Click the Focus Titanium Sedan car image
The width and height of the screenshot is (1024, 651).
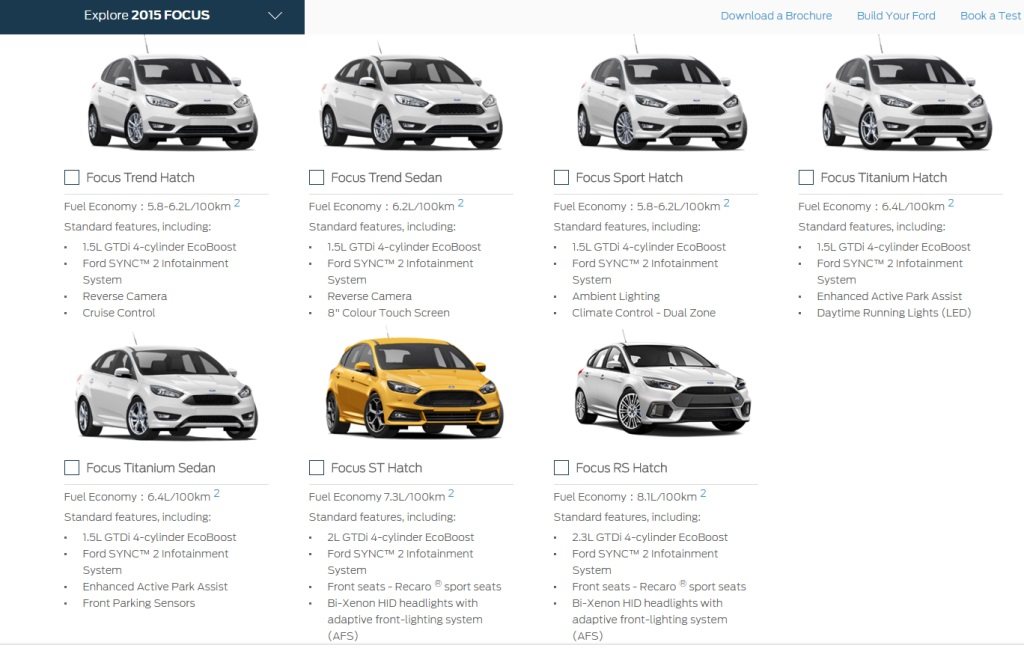coord(166,389)
